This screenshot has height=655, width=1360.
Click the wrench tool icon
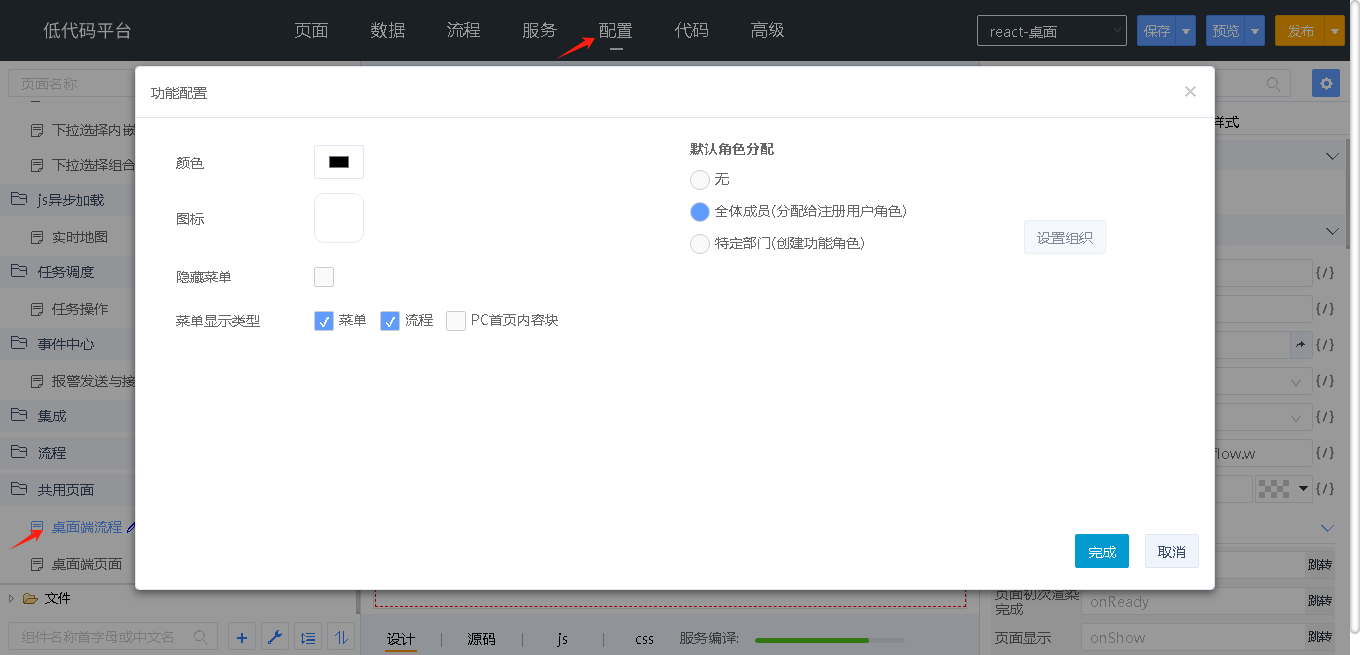[x=275, y=637]
